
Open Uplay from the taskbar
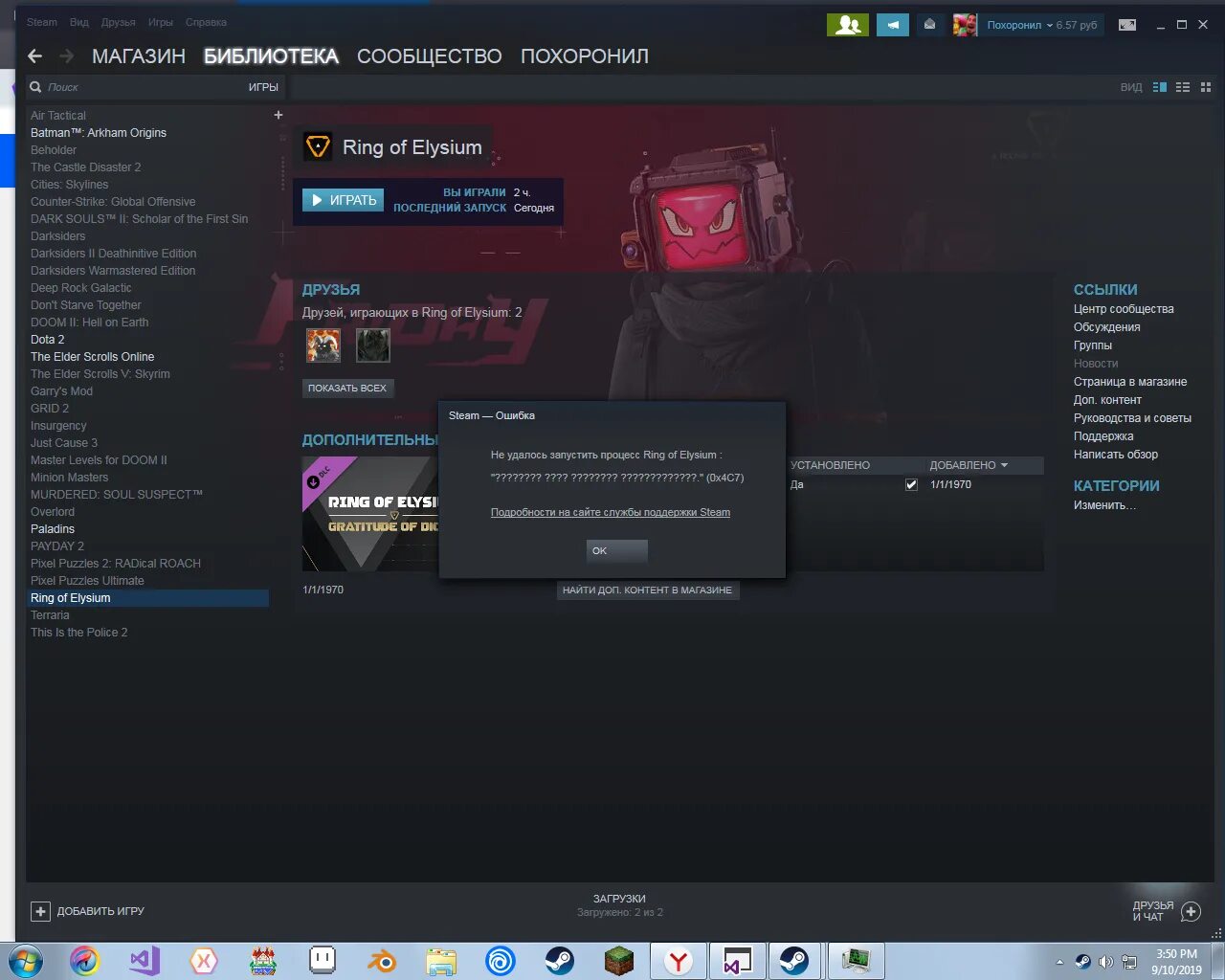[501, 960]
